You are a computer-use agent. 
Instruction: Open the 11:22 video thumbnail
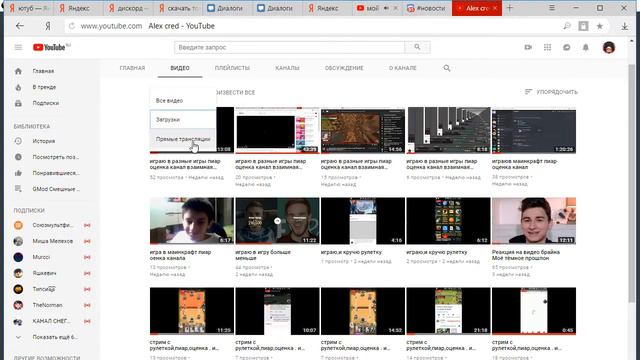click(277, 221)
